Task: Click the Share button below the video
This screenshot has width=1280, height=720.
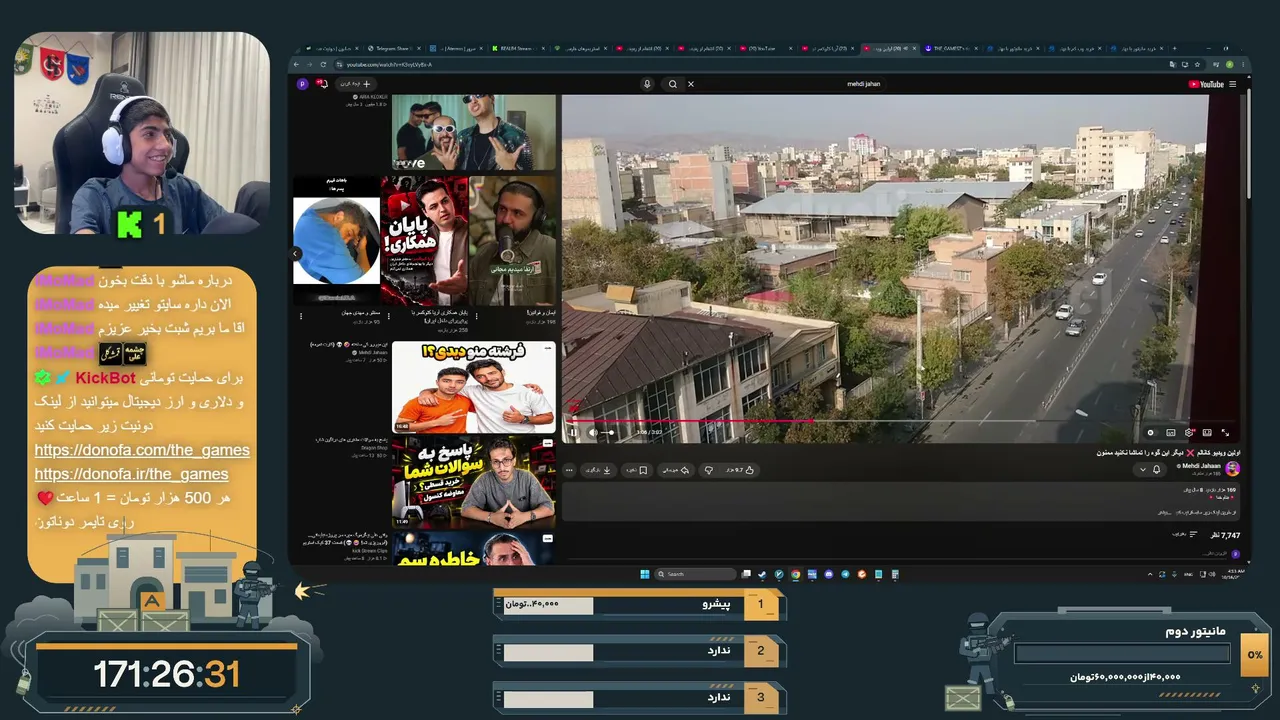Action: click(x=677, y=470)
